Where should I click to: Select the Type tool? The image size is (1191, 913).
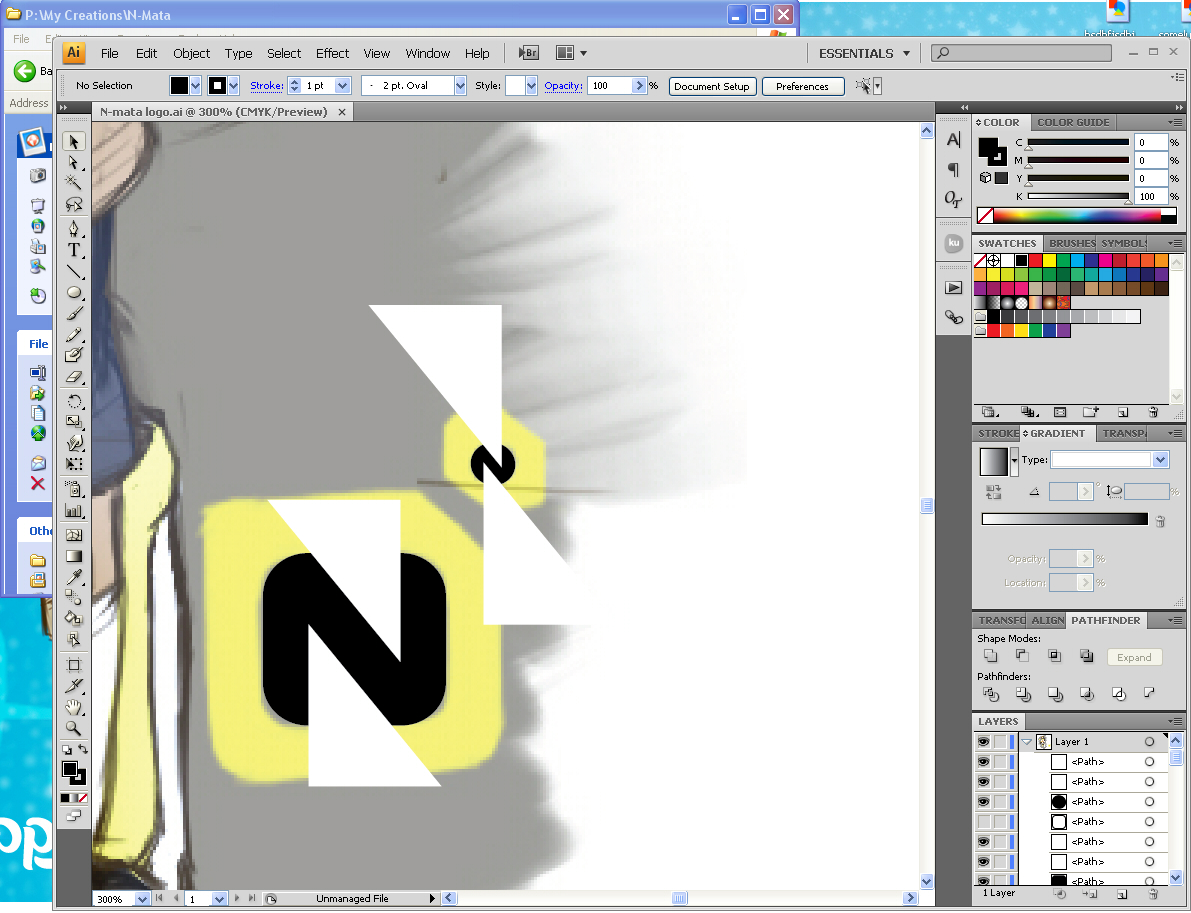(x=74, y=250)
